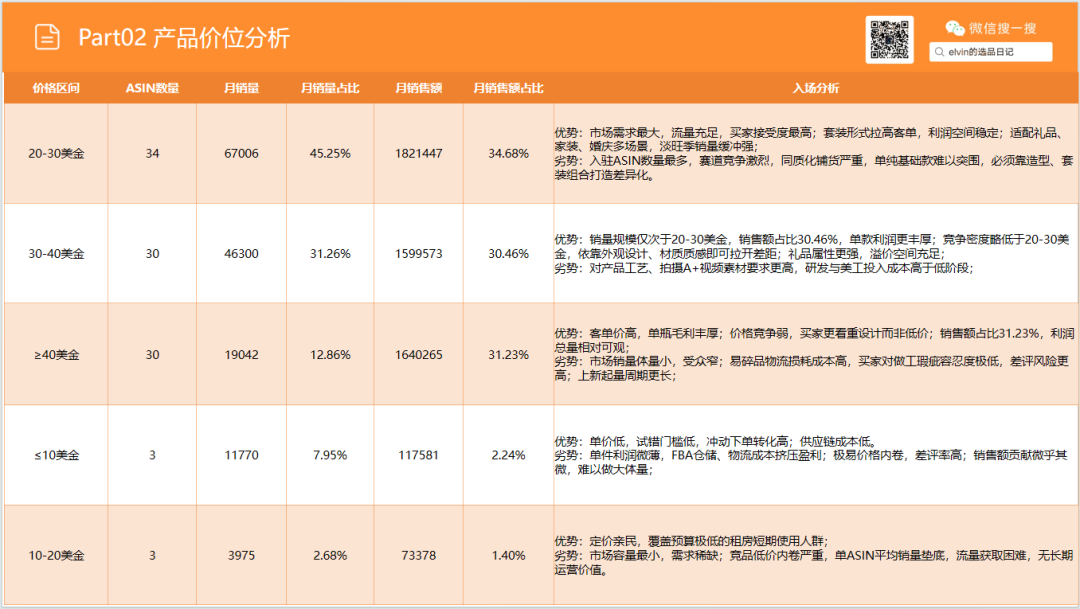
Task: Click the WeChat logo icon
Action: 955,28
